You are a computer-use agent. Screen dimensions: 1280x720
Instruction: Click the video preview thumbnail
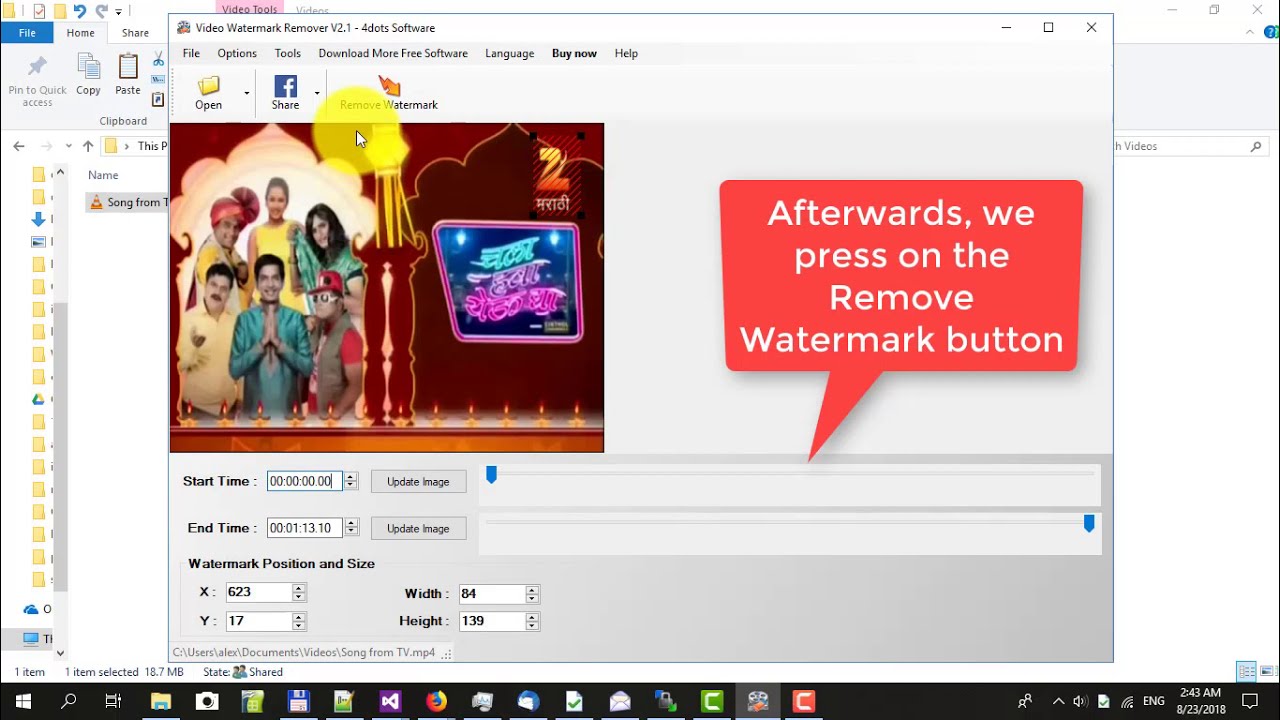387,288
